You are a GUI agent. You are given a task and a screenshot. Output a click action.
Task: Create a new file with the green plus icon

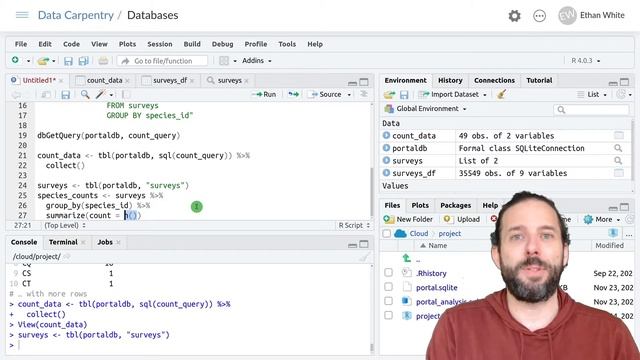[x=16, y=60]
